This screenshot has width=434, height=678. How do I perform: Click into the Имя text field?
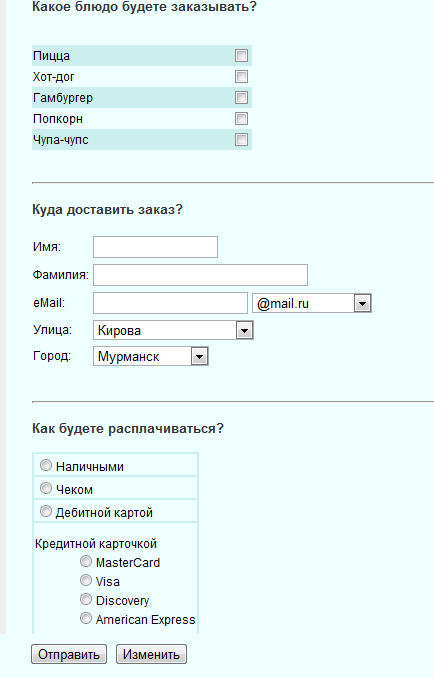click(x=155, y=247)
